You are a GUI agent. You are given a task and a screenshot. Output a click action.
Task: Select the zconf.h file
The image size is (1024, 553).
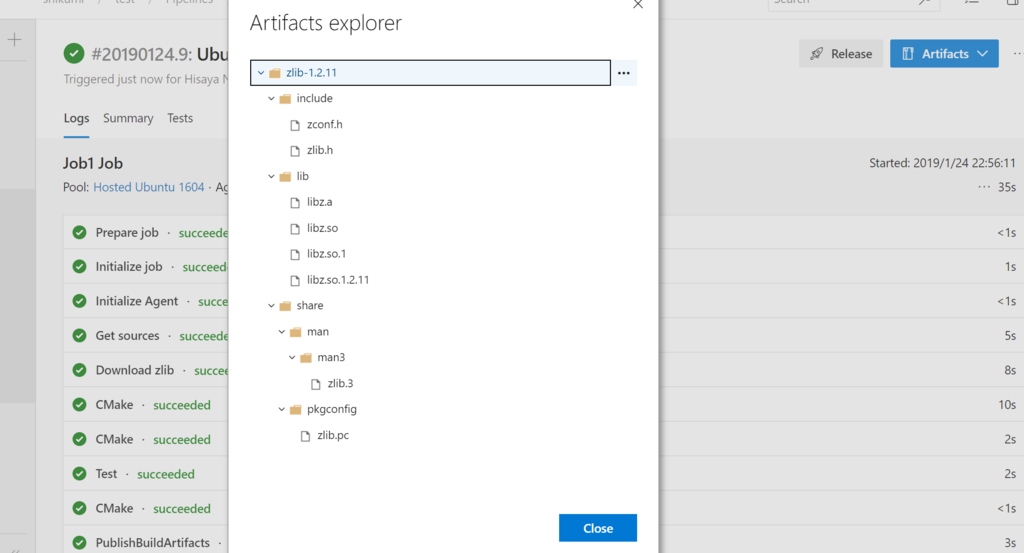(325, 125)
